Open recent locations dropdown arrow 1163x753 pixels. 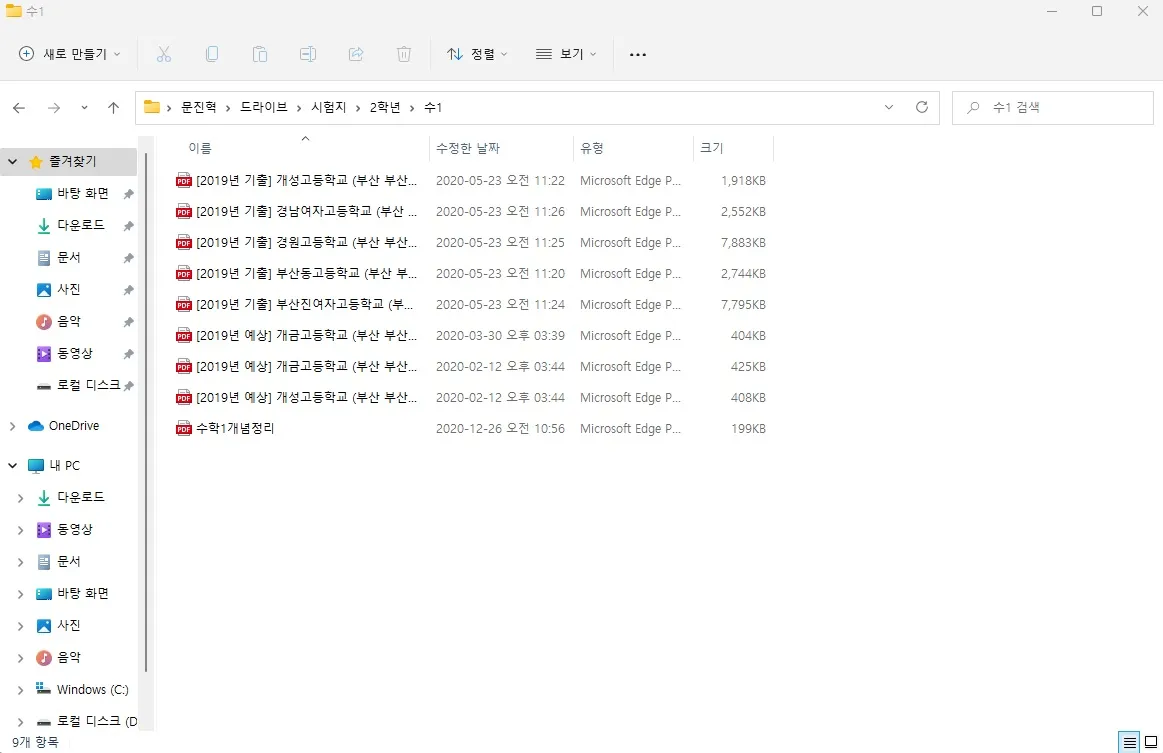point(84,108)
